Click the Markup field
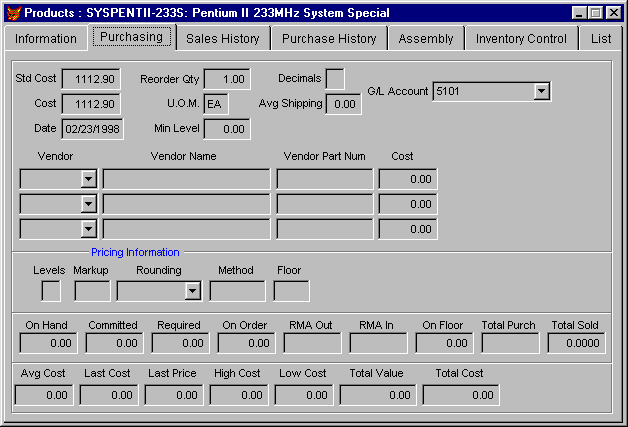This screenshot has height=427, width=628. click(92, 291)
